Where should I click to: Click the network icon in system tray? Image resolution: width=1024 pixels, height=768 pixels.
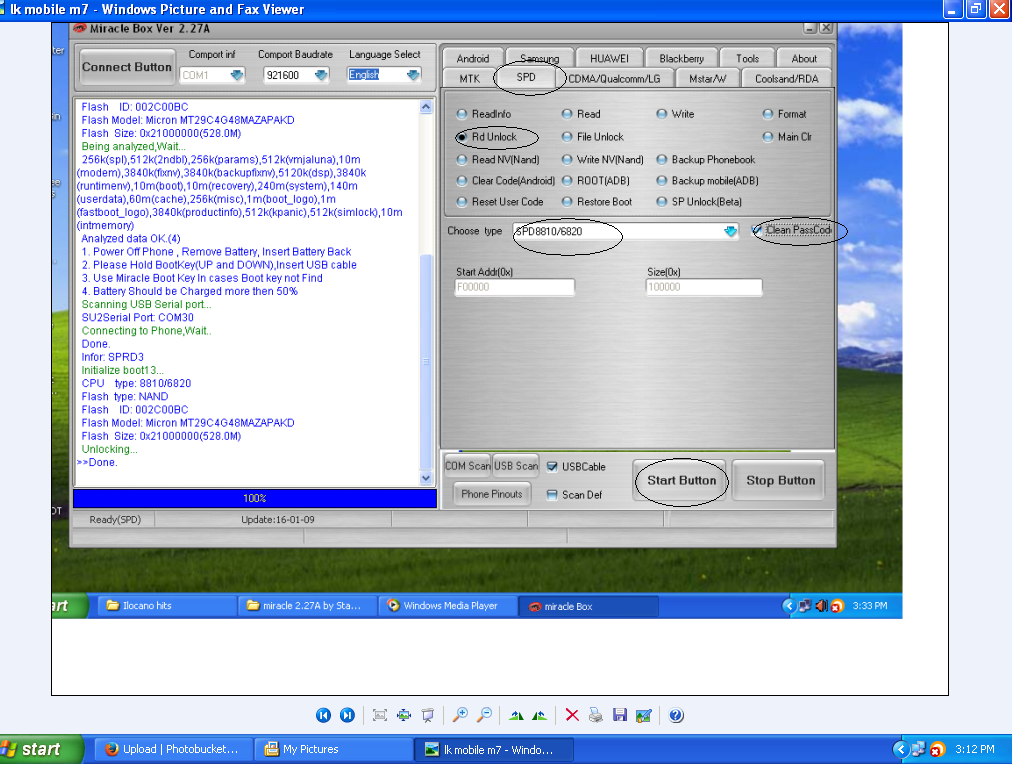(919, 749)
